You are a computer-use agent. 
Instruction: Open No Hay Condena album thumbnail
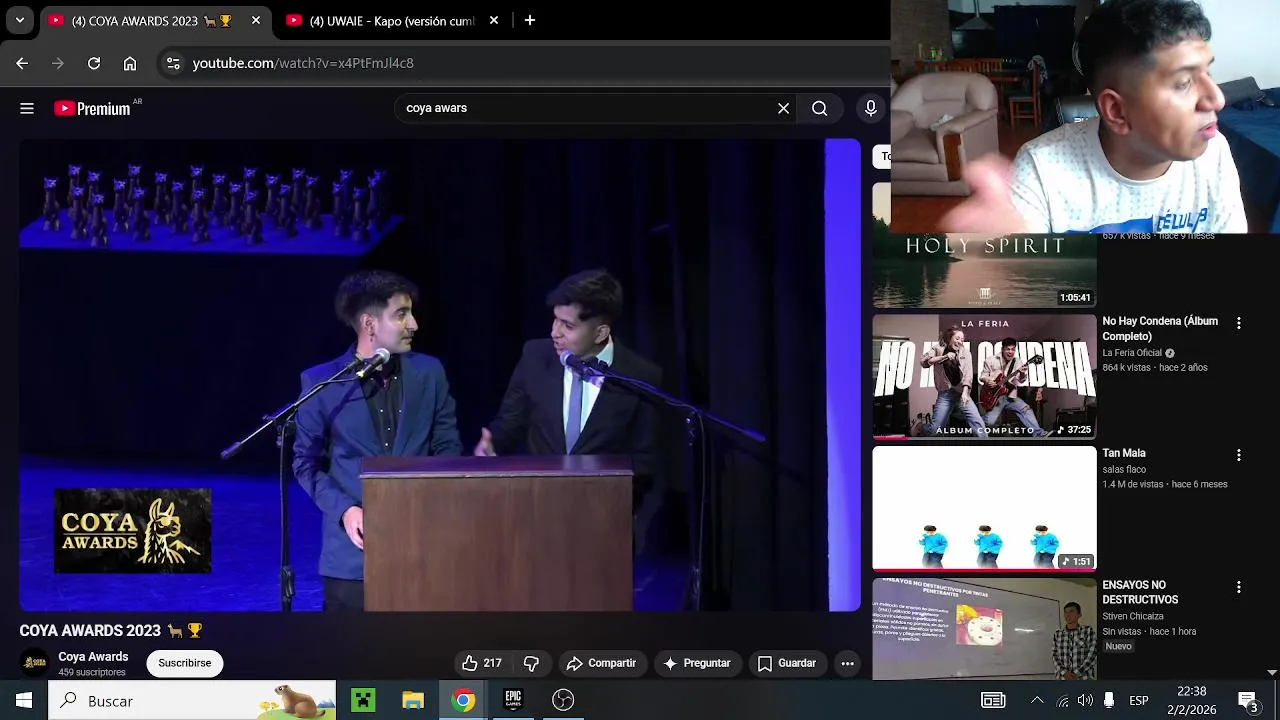tap(984, 376)
